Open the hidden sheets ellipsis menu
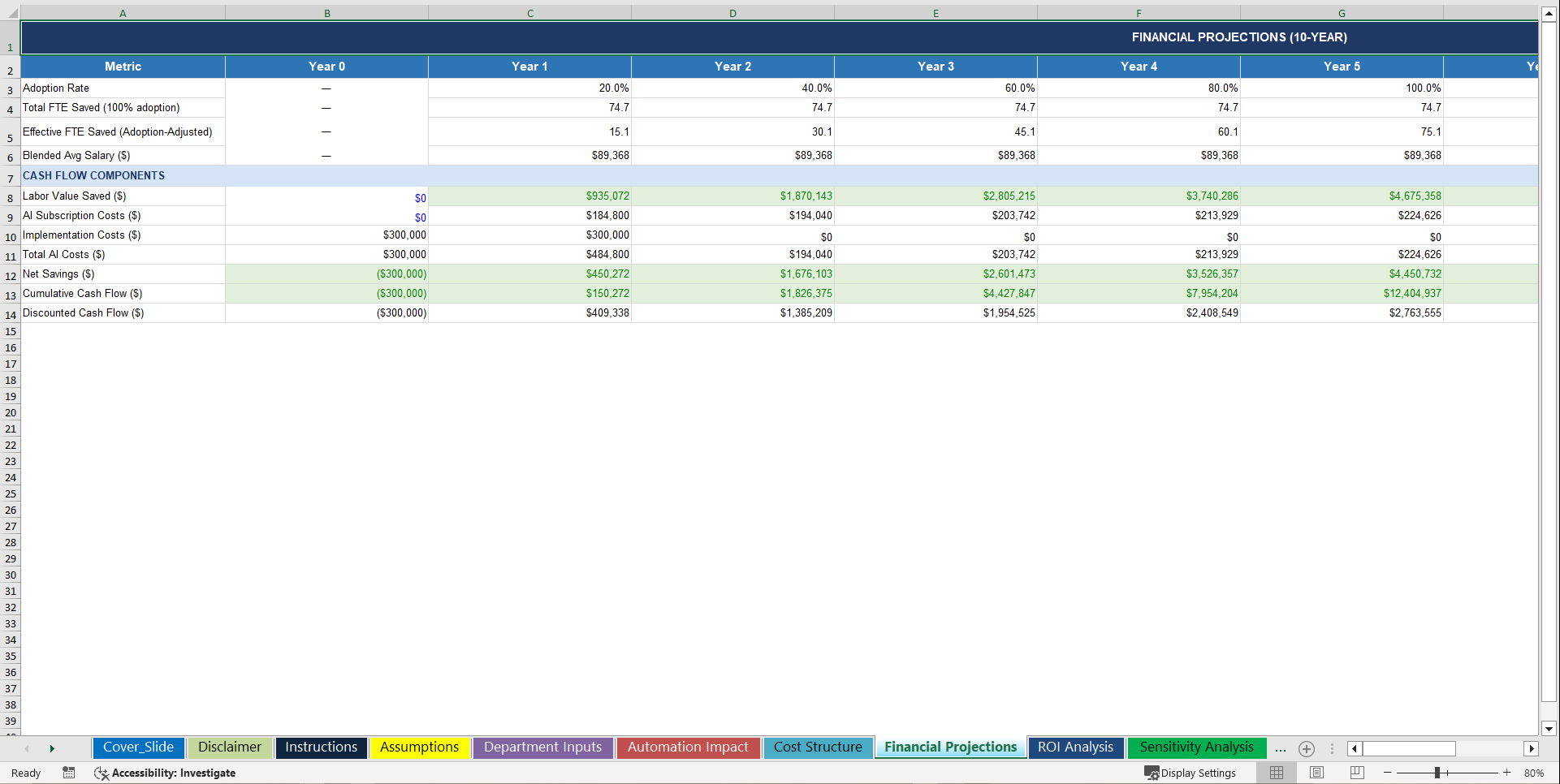Image resolution: width=1560 pixels, height=784 pixels. pyautogui.click(x=1281, y=748)
